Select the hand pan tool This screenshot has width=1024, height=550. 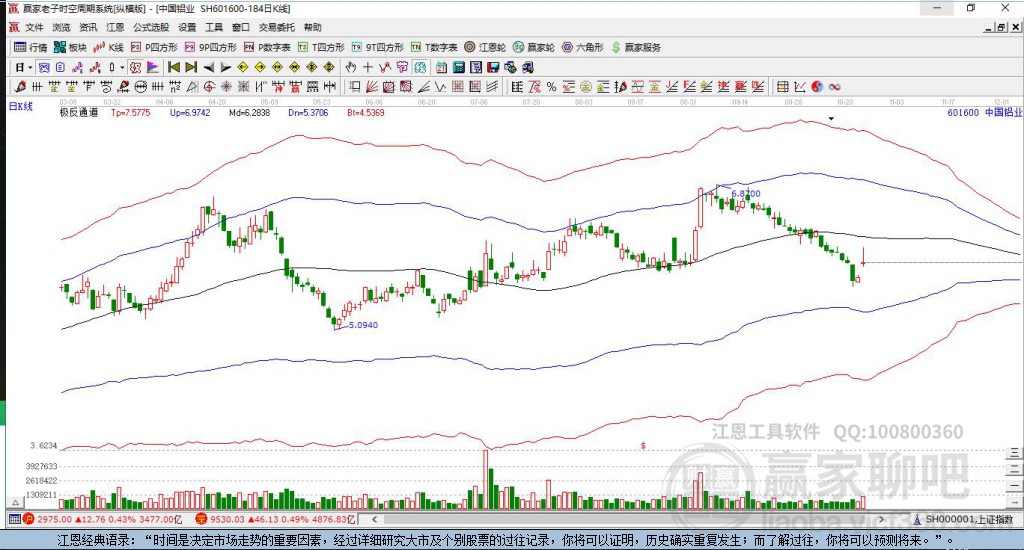click(x=350, y=67)
